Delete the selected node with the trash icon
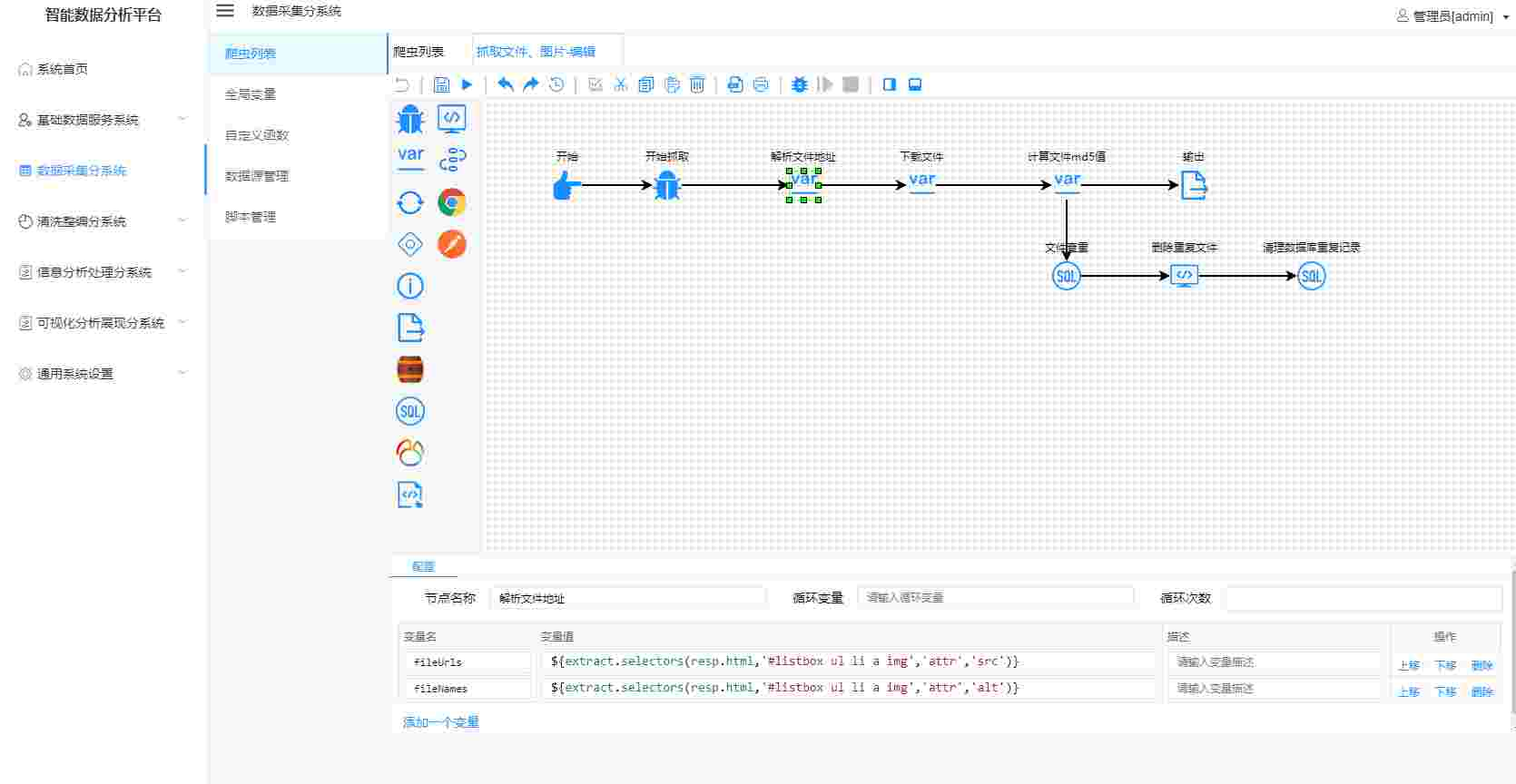 (x=697, y=84)
